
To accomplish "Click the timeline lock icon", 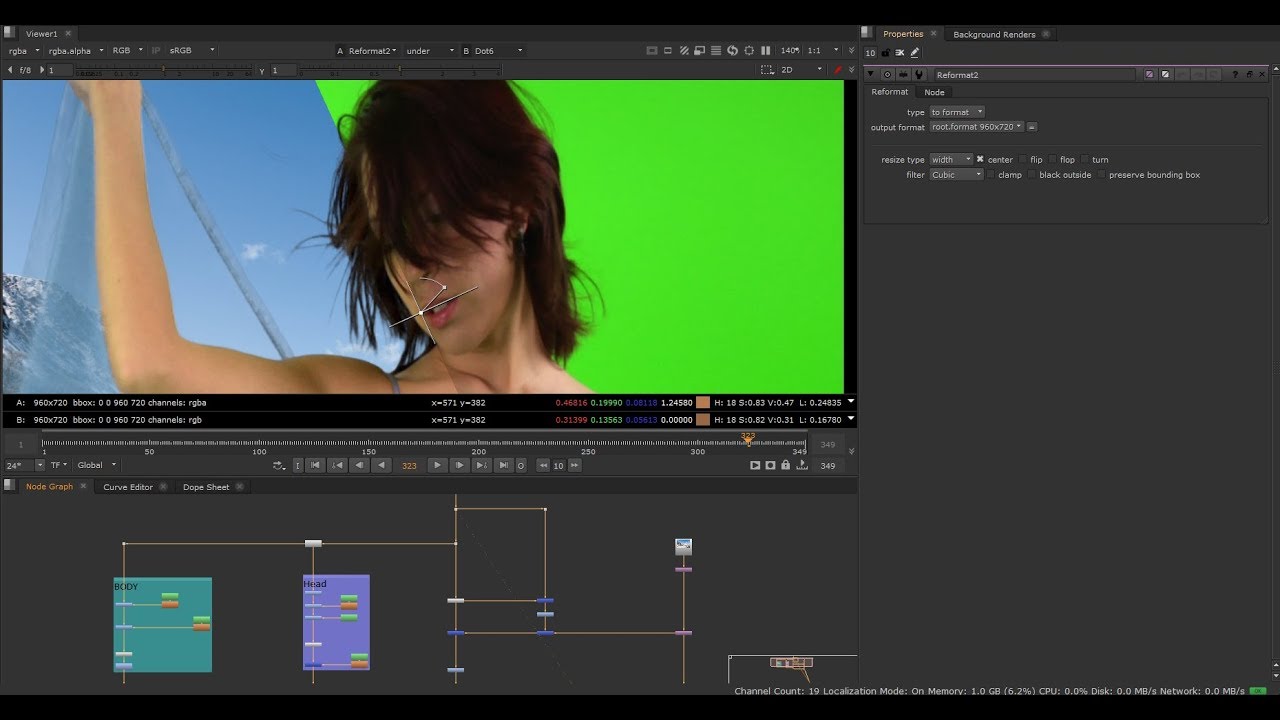I will [x=786, y=465].
